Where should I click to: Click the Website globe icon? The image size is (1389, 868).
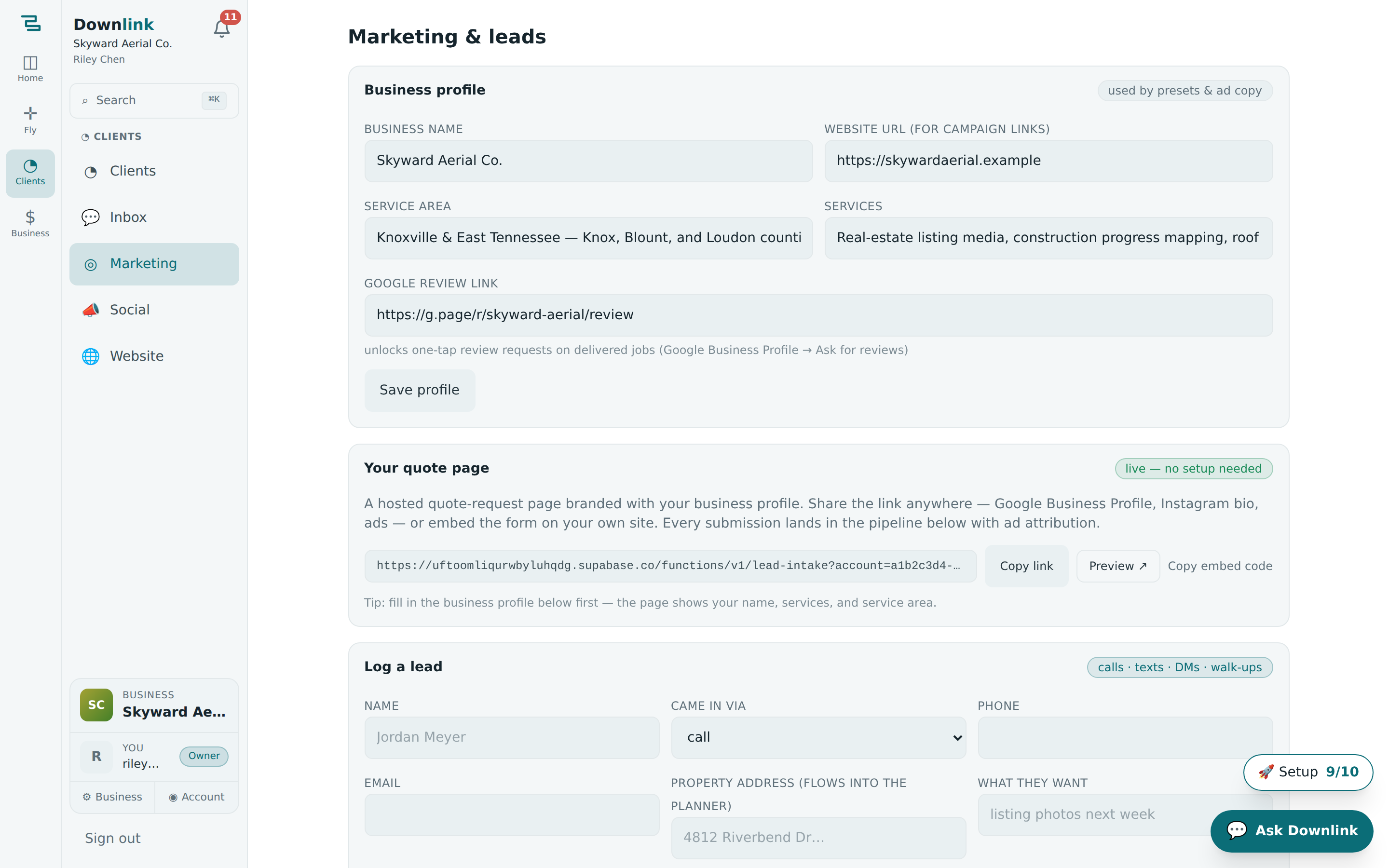point(90,356)
